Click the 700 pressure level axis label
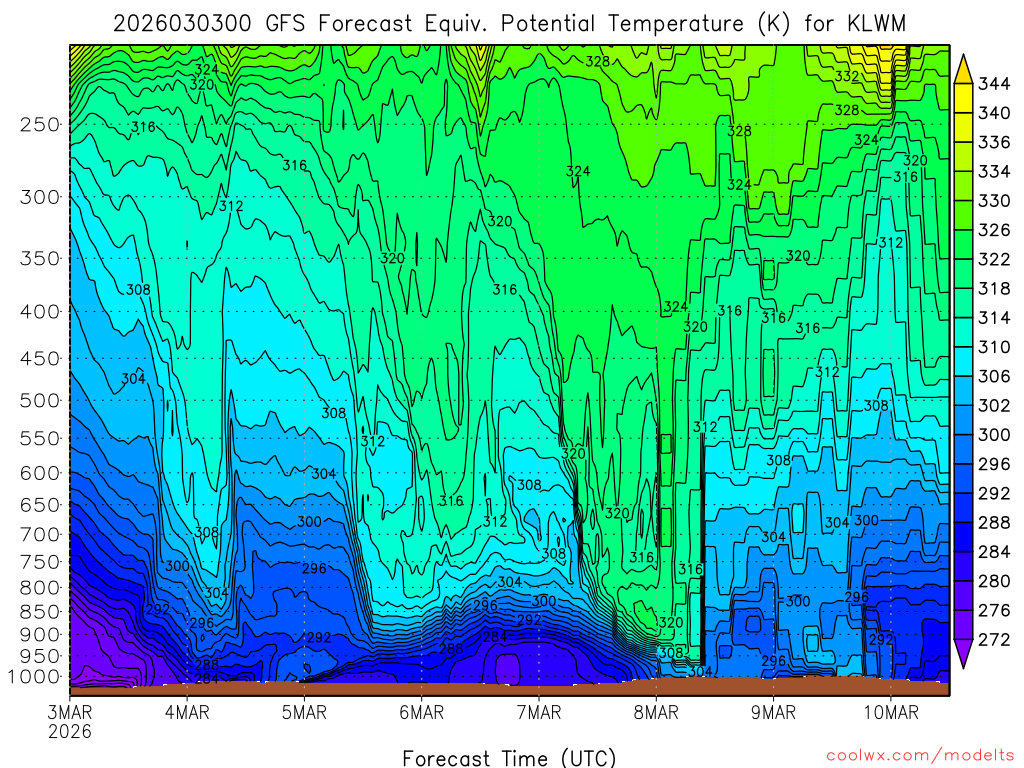Screen dimensions: 1024x768 click(40, 534)
